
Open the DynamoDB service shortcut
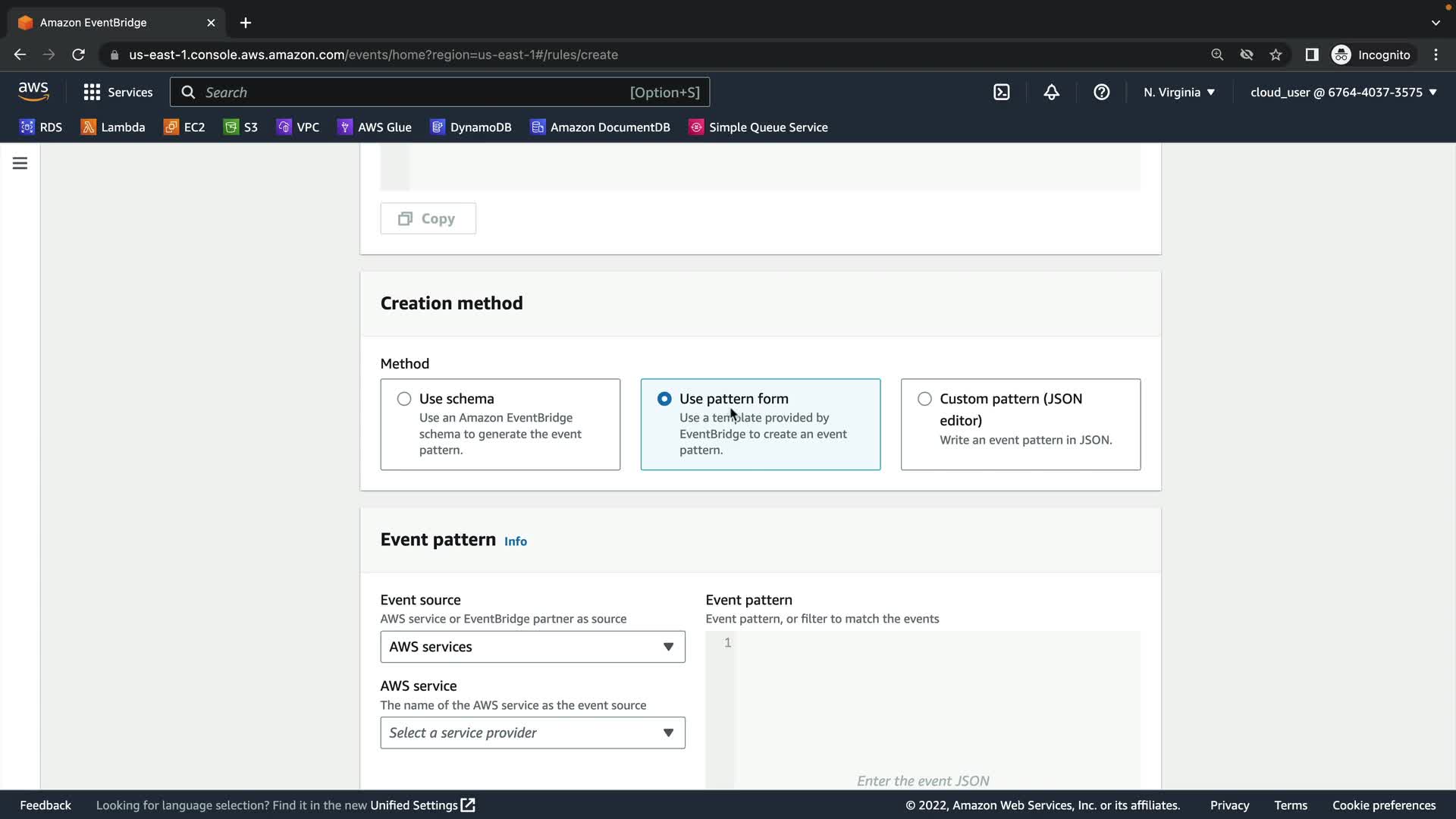coord(471,127)
